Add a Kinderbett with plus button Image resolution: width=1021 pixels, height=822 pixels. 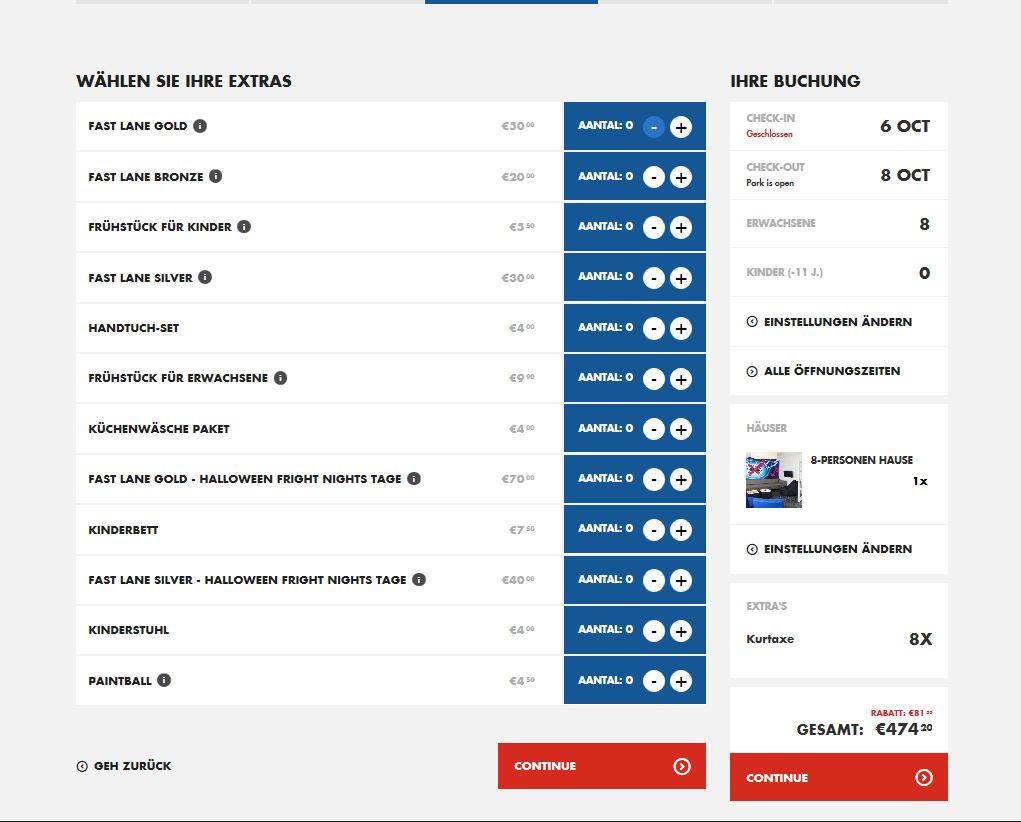[680, 530]
